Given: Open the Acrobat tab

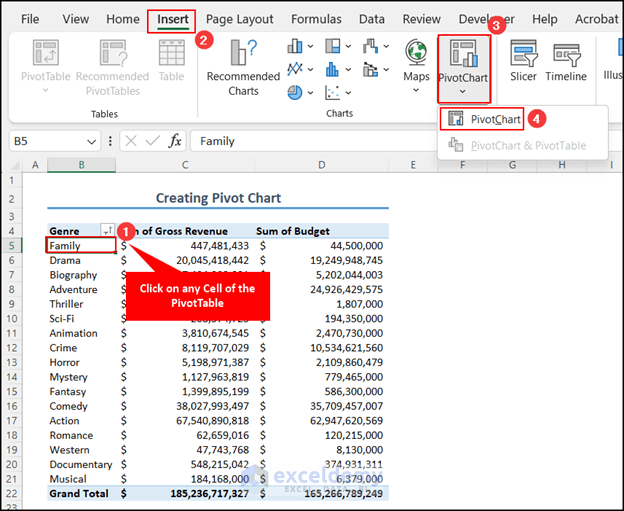Looking at the screenshot, I should (597, 19).
